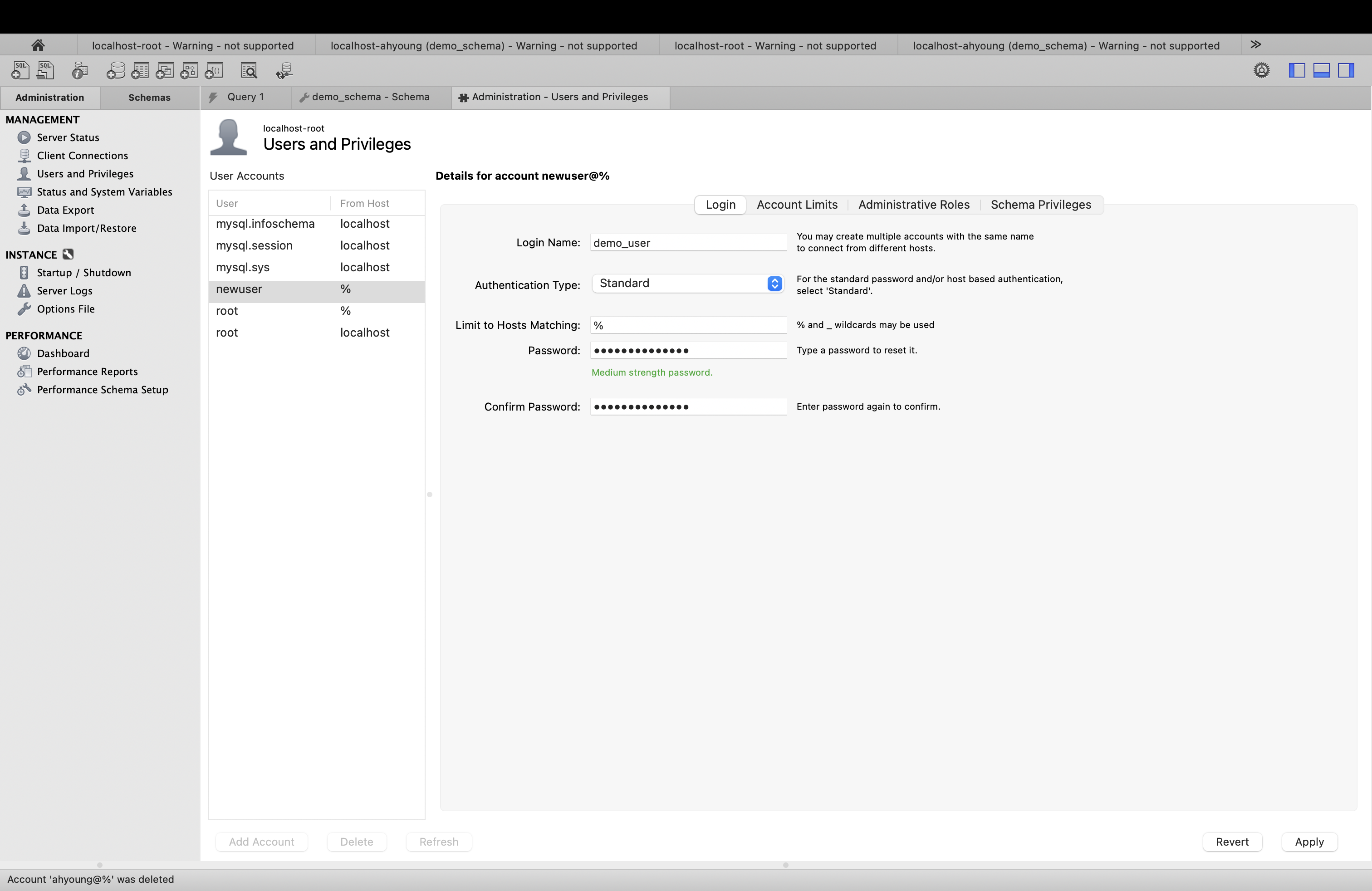Click the create new table icon
This screenshot has width=1372, height=891.
click(x=140, y=70)
